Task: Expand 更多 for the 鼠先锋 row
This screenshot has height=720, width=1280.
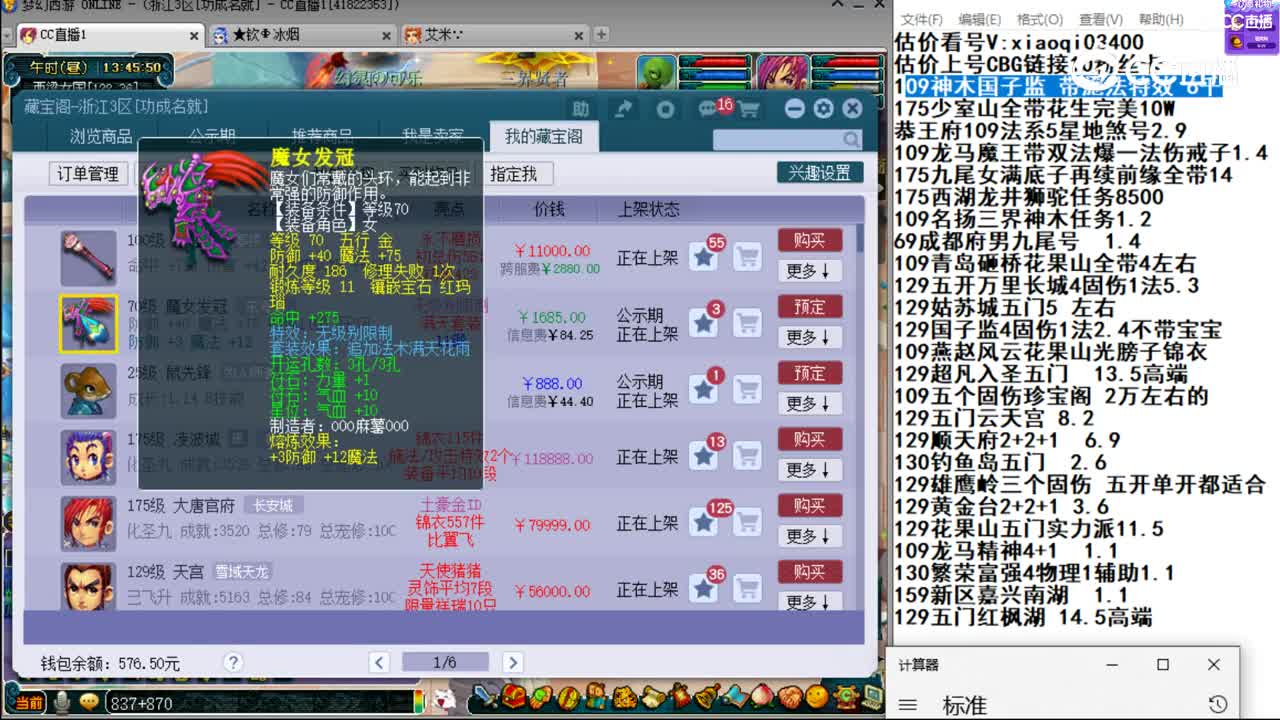Action: pyautogui.click(x=810, y=403)
